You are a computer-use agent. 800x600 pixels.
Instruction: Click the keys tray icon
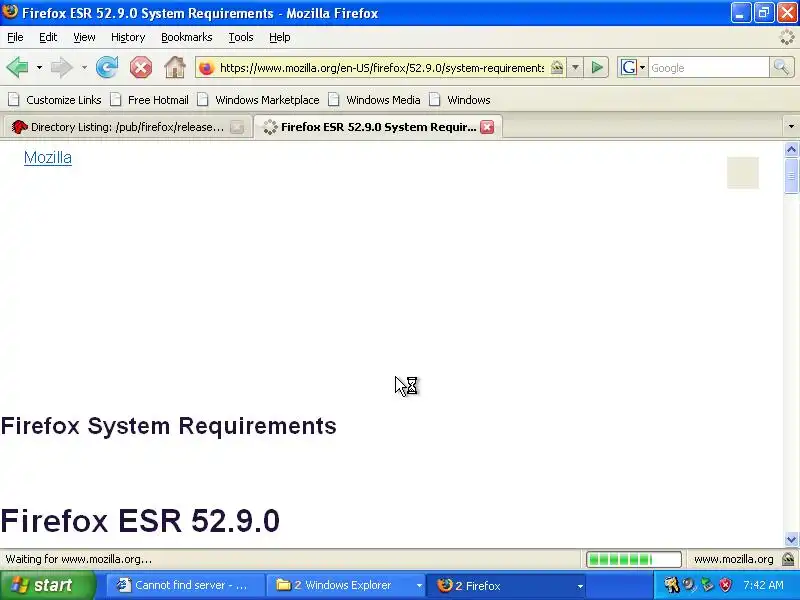[x=671, y=585]
